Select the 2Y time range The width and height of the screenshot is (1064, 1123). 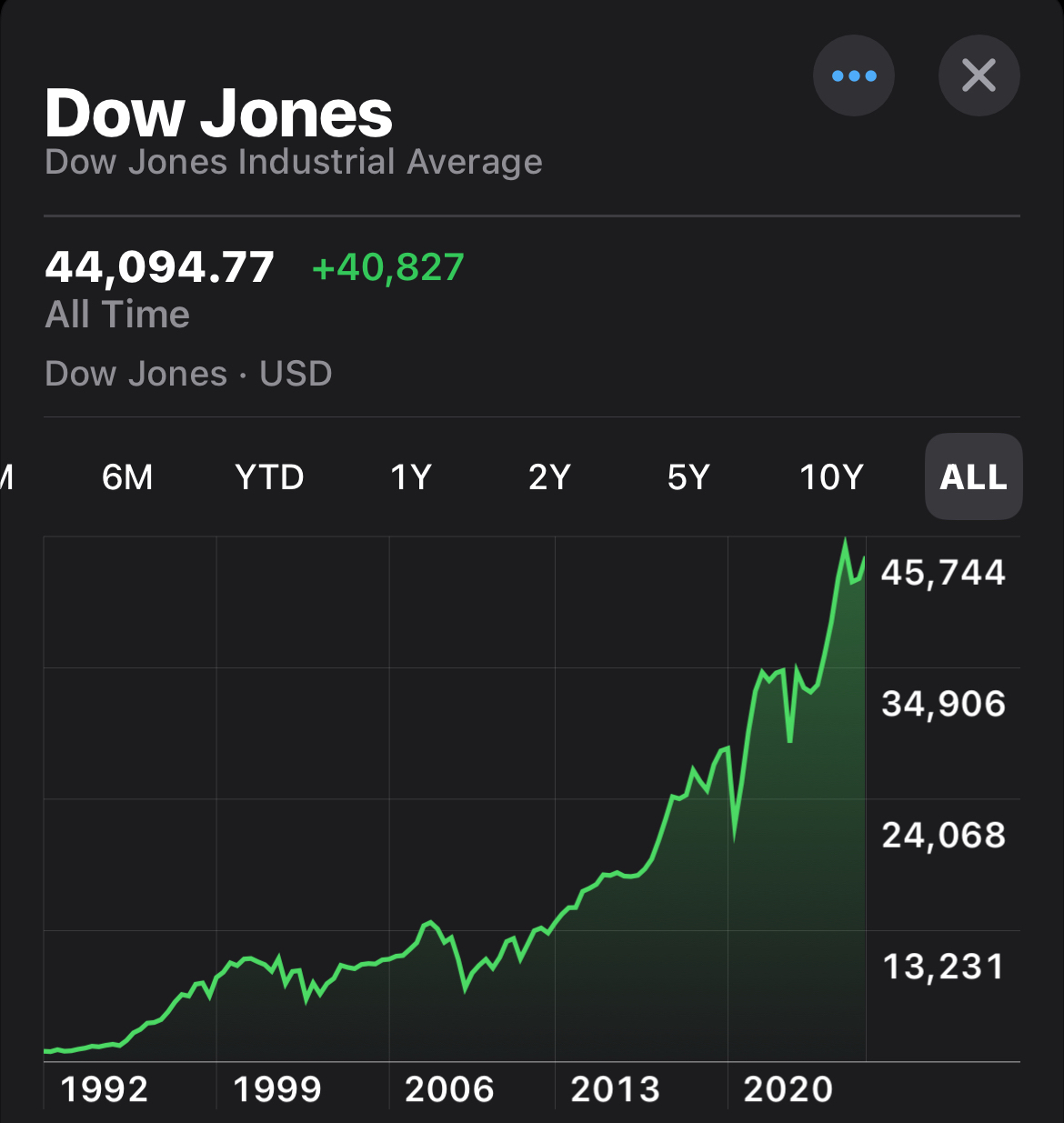click(549, 476)
